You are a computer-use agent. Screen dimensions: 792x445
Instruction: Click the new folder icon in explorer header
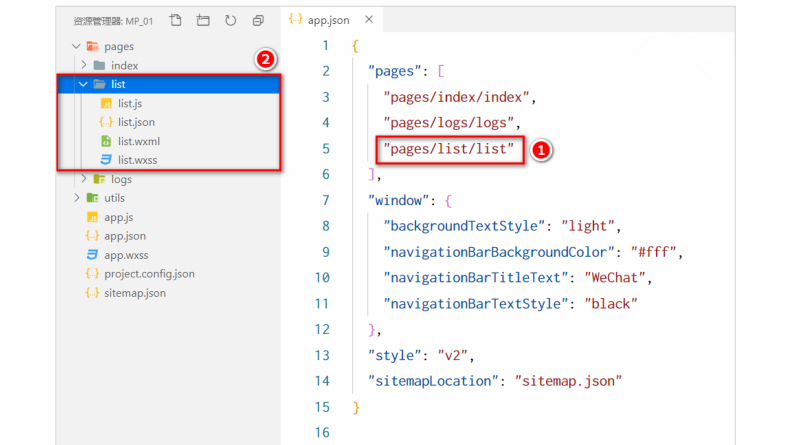tap(203, 20)
